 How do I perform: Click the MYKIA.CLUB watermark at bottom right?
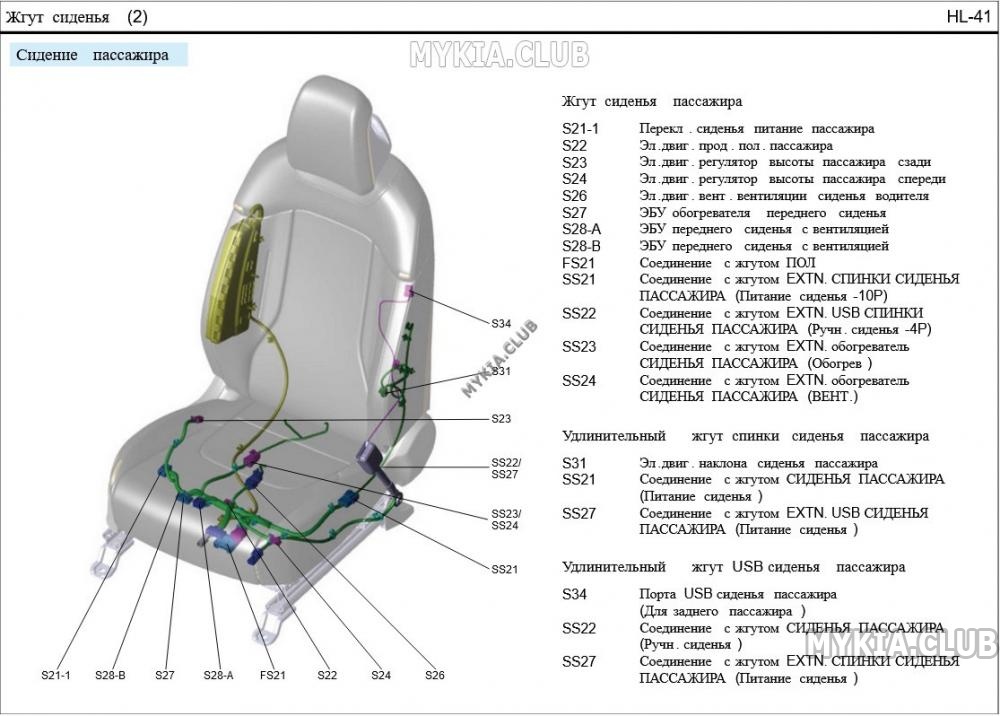[x=902, y=643]
